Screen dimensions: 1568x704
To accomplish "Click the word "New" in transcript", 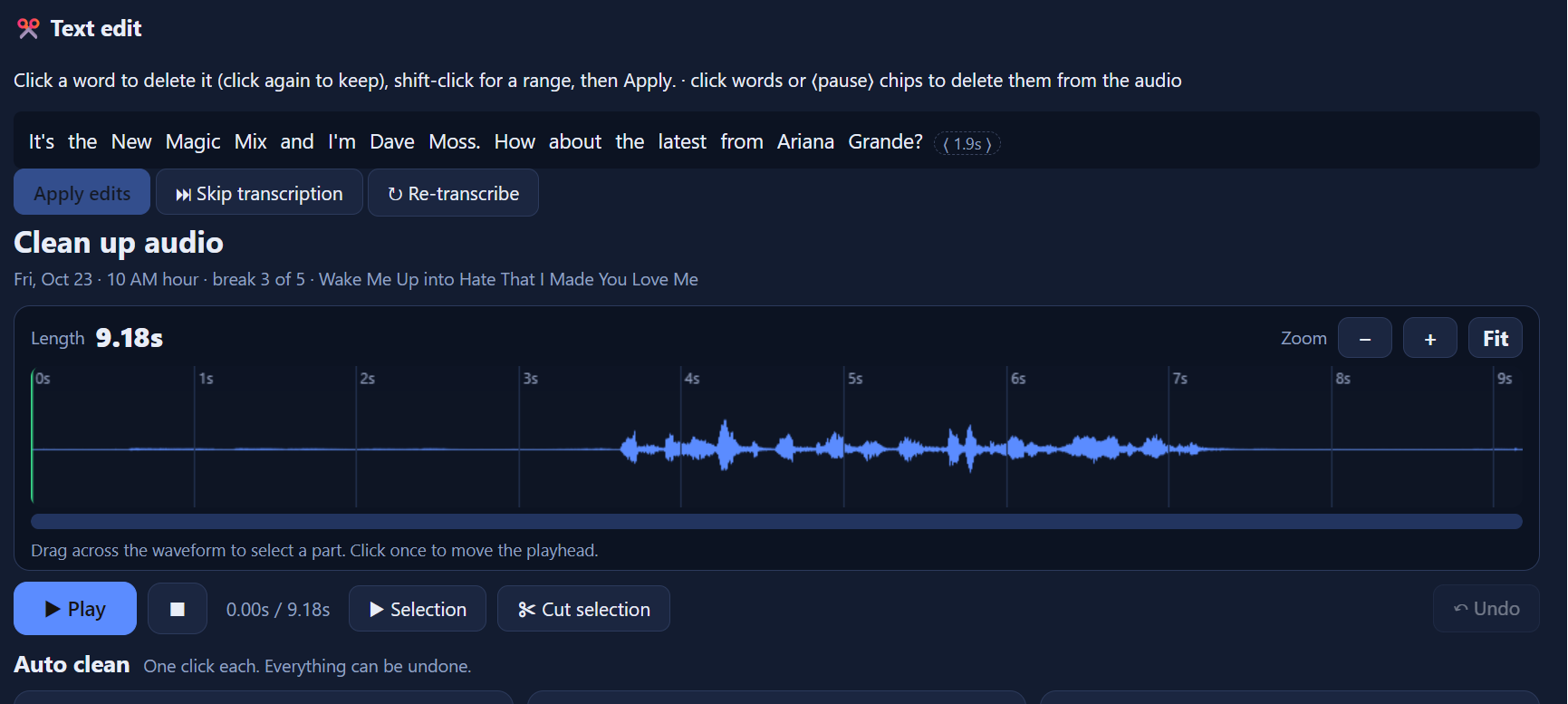I will coord(131,142).
